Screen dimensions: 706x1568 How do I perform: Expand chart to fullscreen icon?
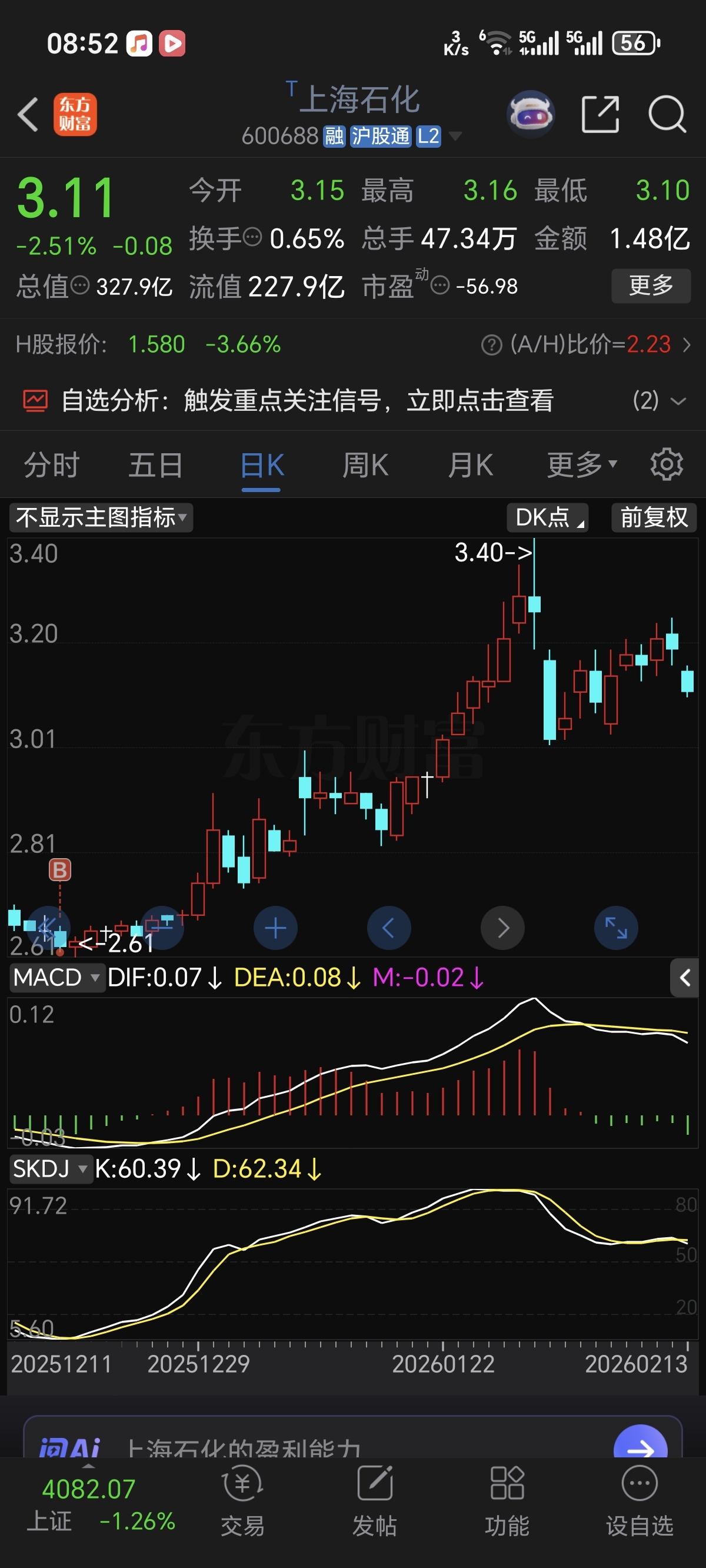coord(616,928)
